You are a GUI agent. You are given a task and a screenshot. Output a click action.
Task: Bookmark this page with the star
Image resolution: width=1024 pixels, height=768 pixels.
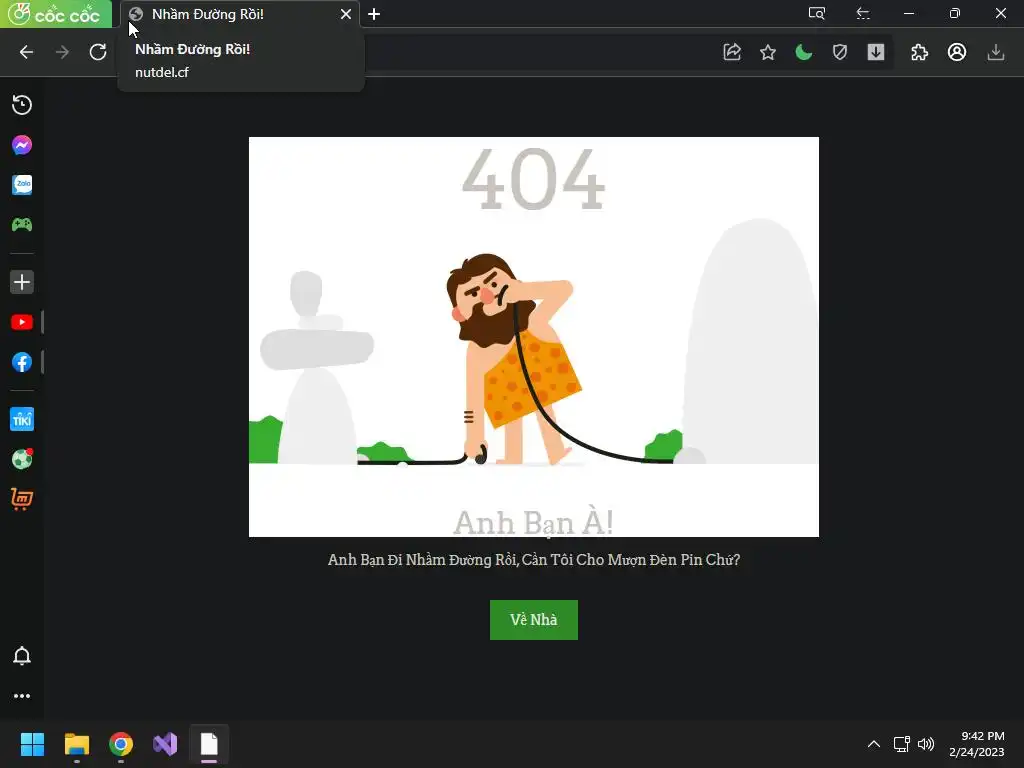768,52
